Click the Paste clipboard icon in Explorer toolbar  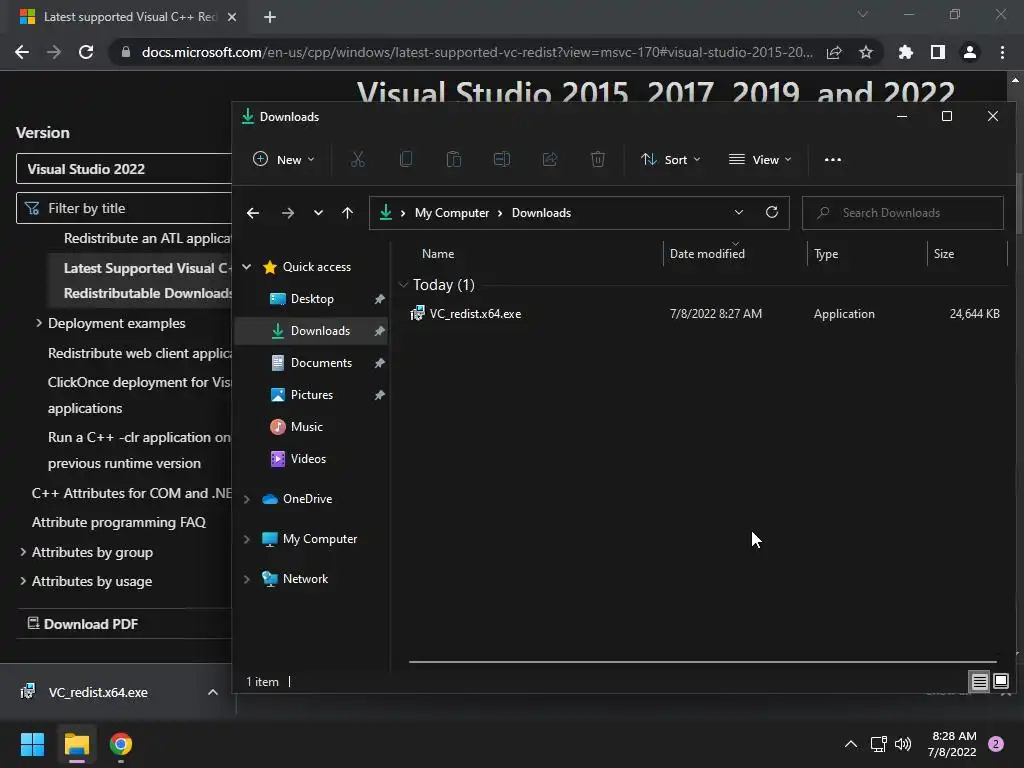pyautogui.click(x=453, y=159)
